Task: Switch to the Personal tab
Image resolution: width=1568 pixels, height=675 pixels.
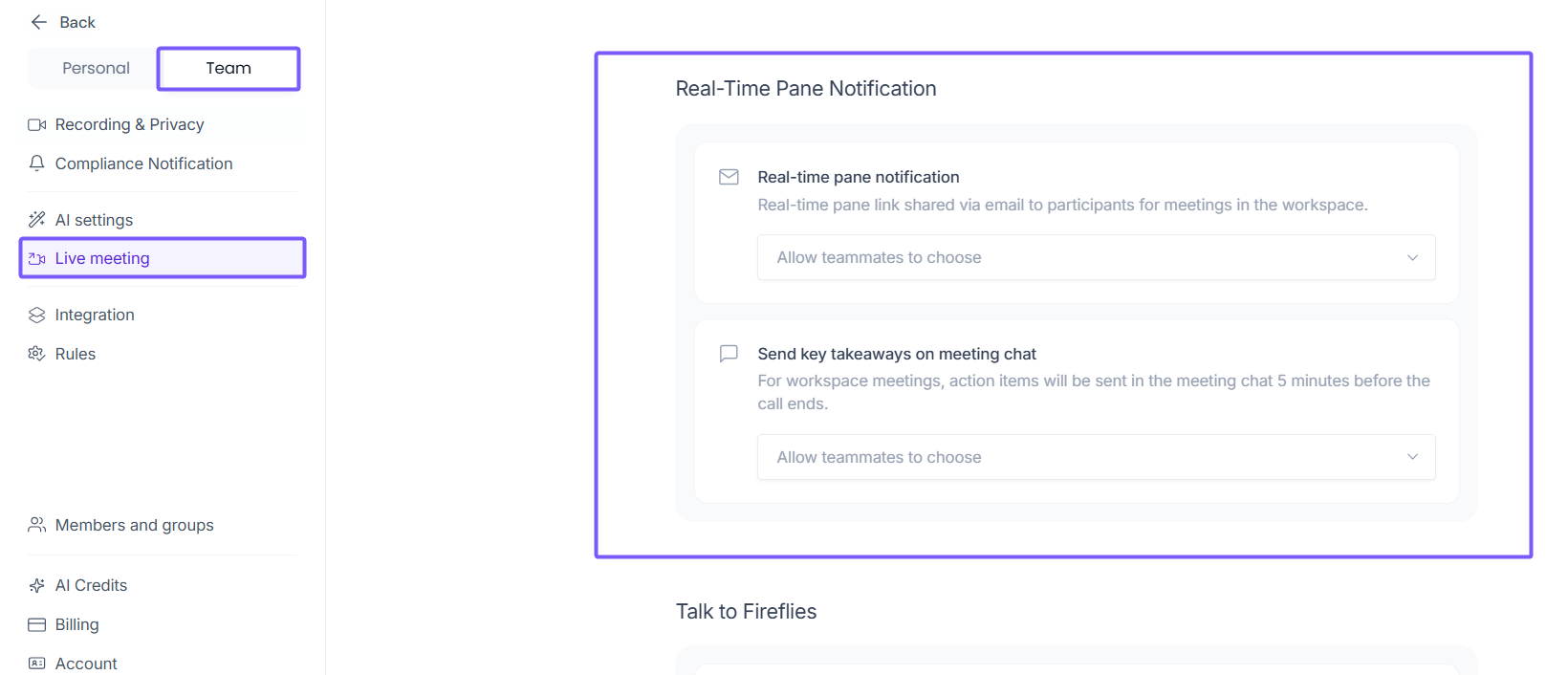Action: tap(96, 68)
